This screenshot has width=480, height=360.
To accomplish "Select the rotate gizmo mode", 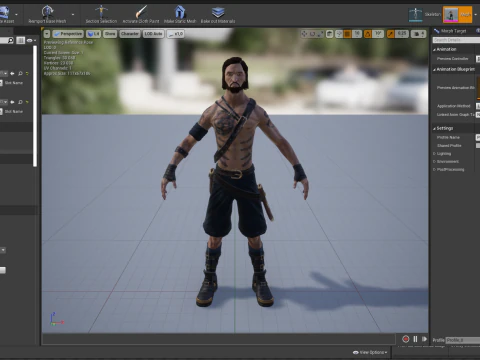I will 312,34.
